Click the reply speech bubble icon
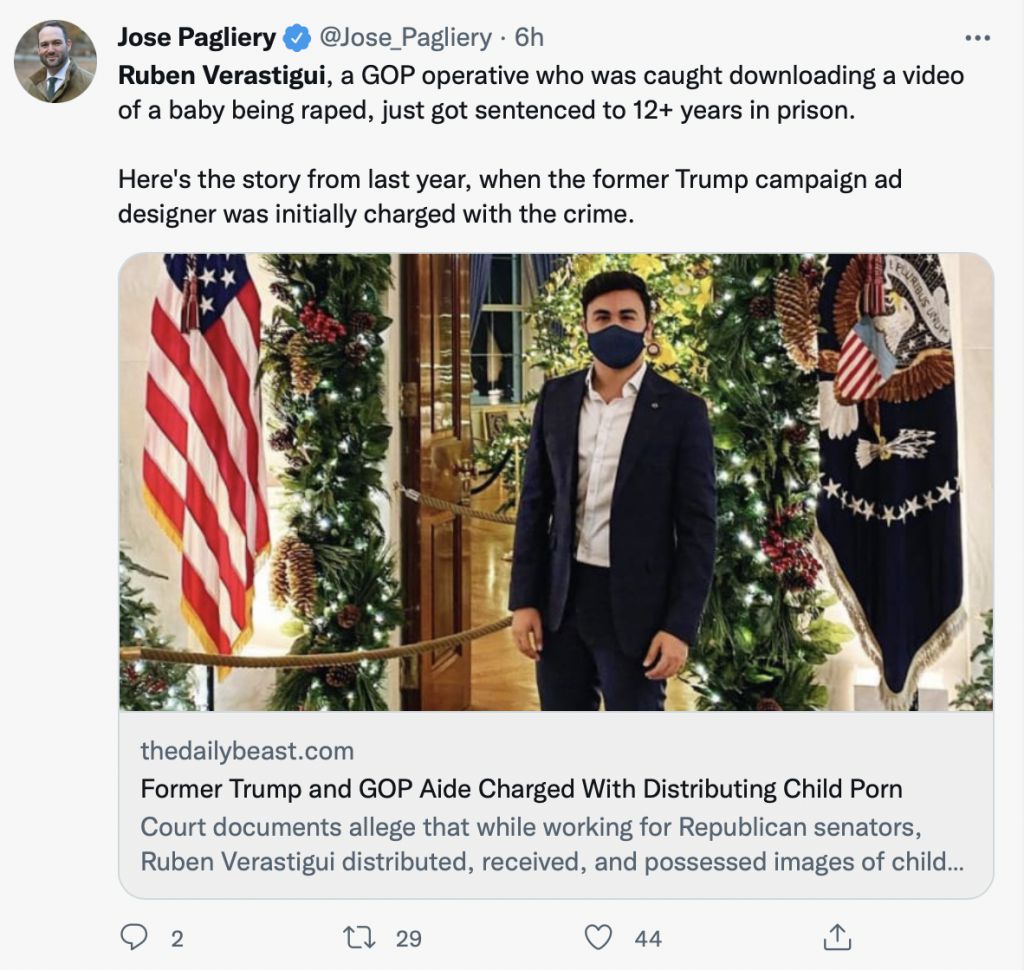 pos(134,937)
